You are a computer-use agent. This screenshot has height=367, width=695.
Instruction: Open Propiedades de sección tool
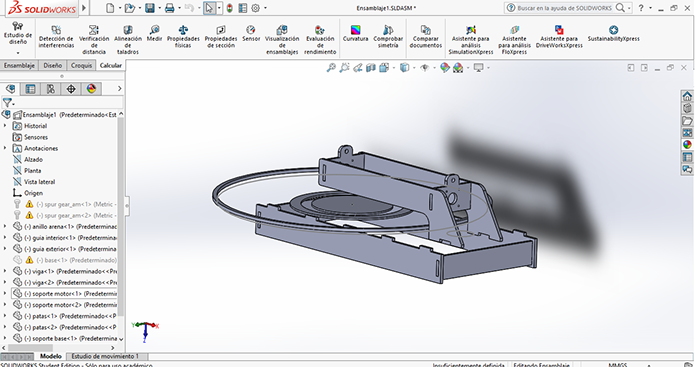tap(221, 36)
